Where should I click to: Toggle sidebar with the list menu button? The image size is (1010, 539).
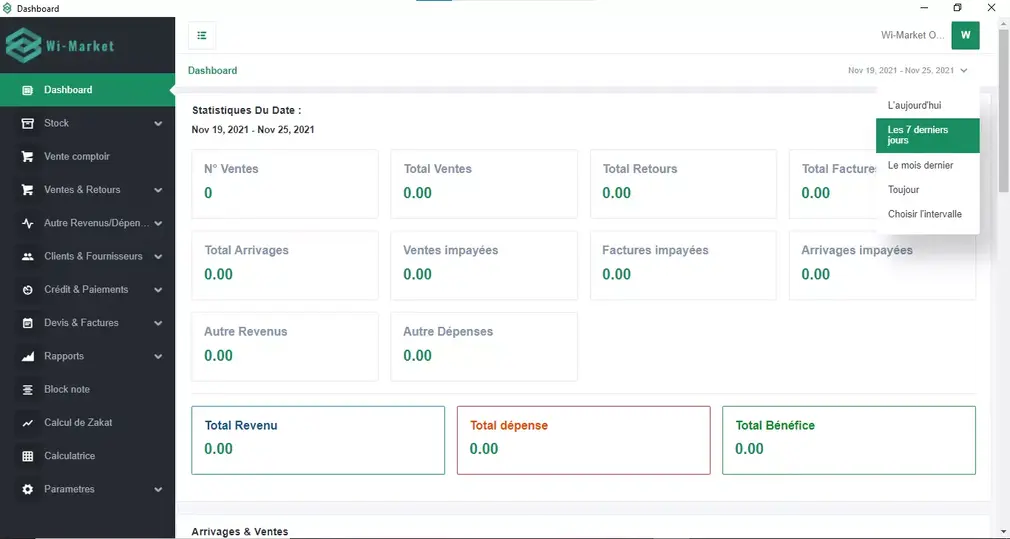[x=202, y=36]
